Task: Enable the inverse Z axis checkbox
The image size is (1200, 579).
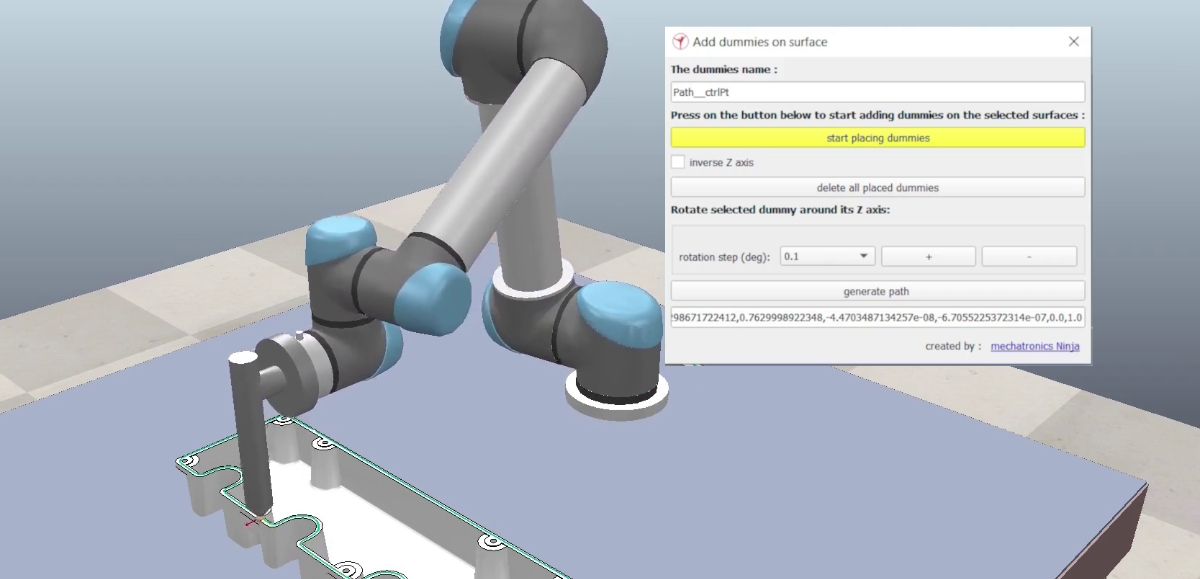Action: coord(678,162)
